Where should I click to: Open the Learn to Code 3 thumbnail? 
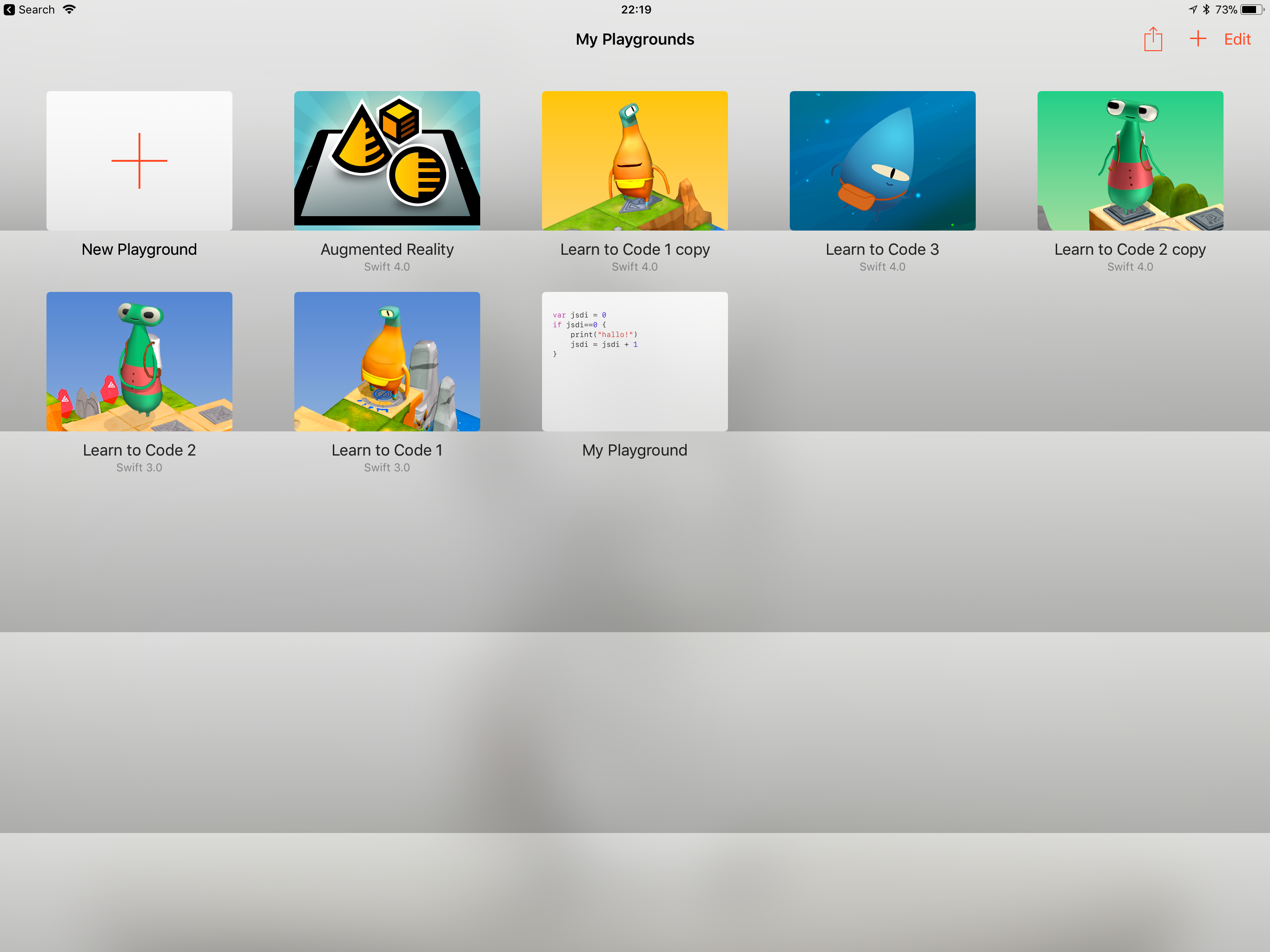point(882,161)
